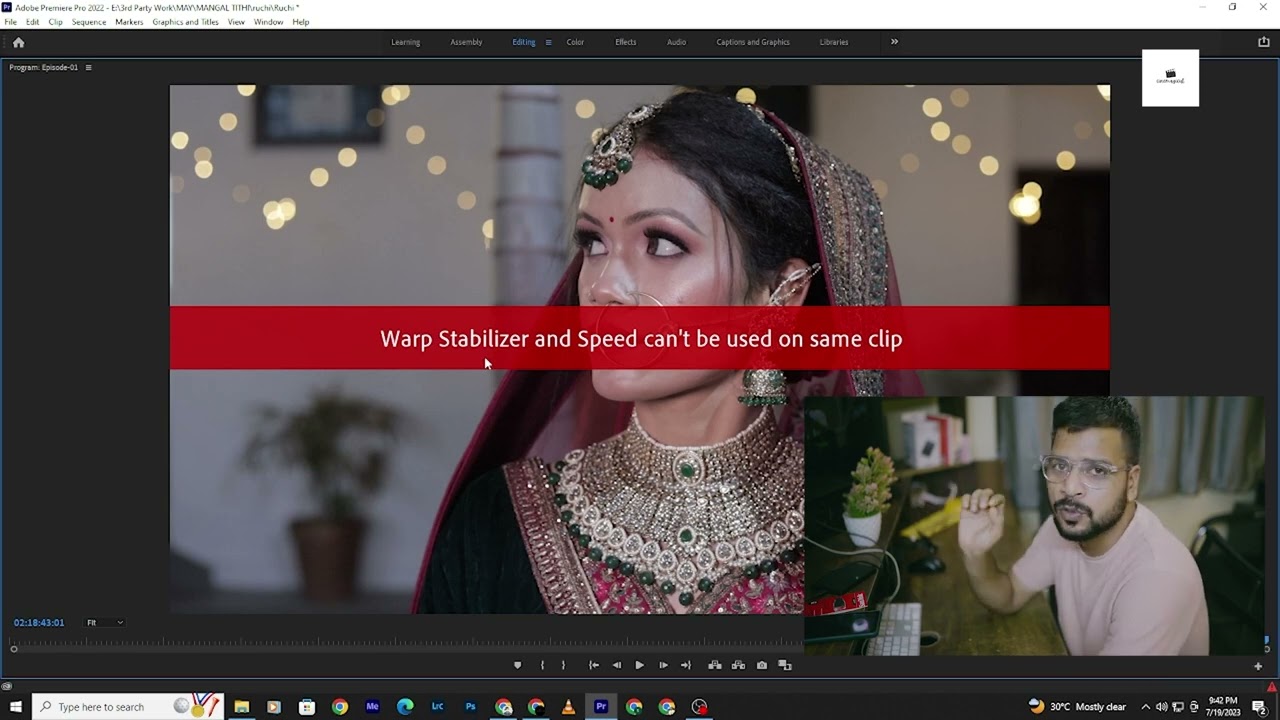Image resolution: width=1280 pixels, height=720 pixels.
Task: Open the Graphics and Titles menu
Action: (x=185, y=22)
